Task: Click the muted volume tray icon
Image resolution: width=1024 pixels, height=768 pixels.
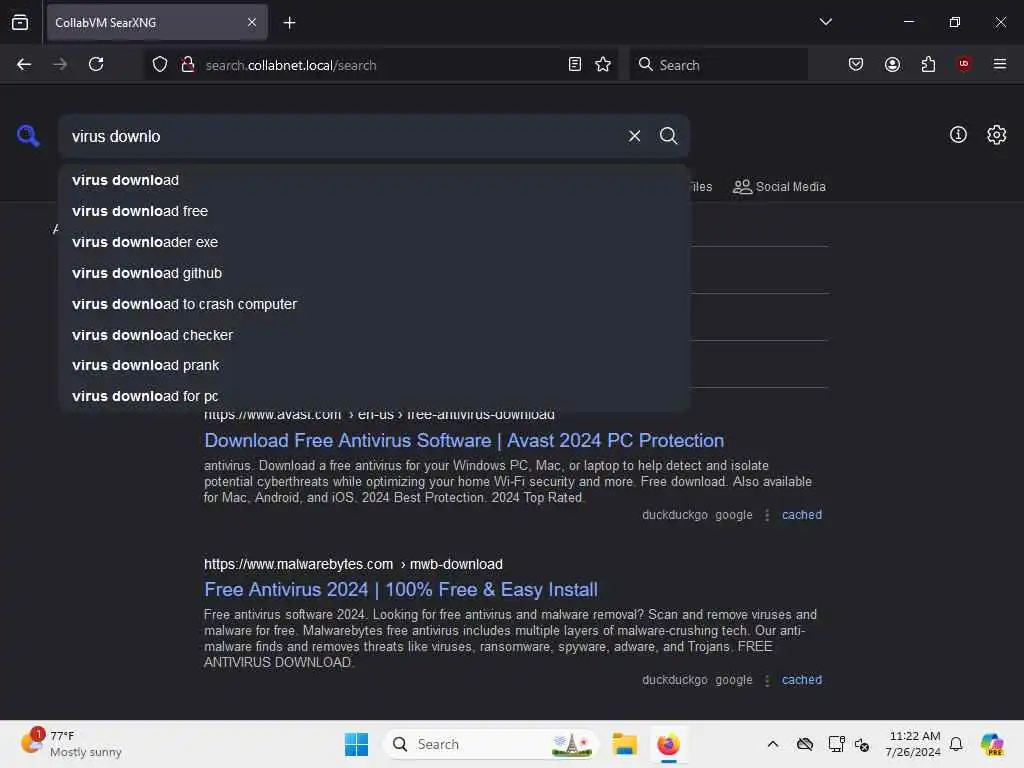Action: [x=862, y=744]
